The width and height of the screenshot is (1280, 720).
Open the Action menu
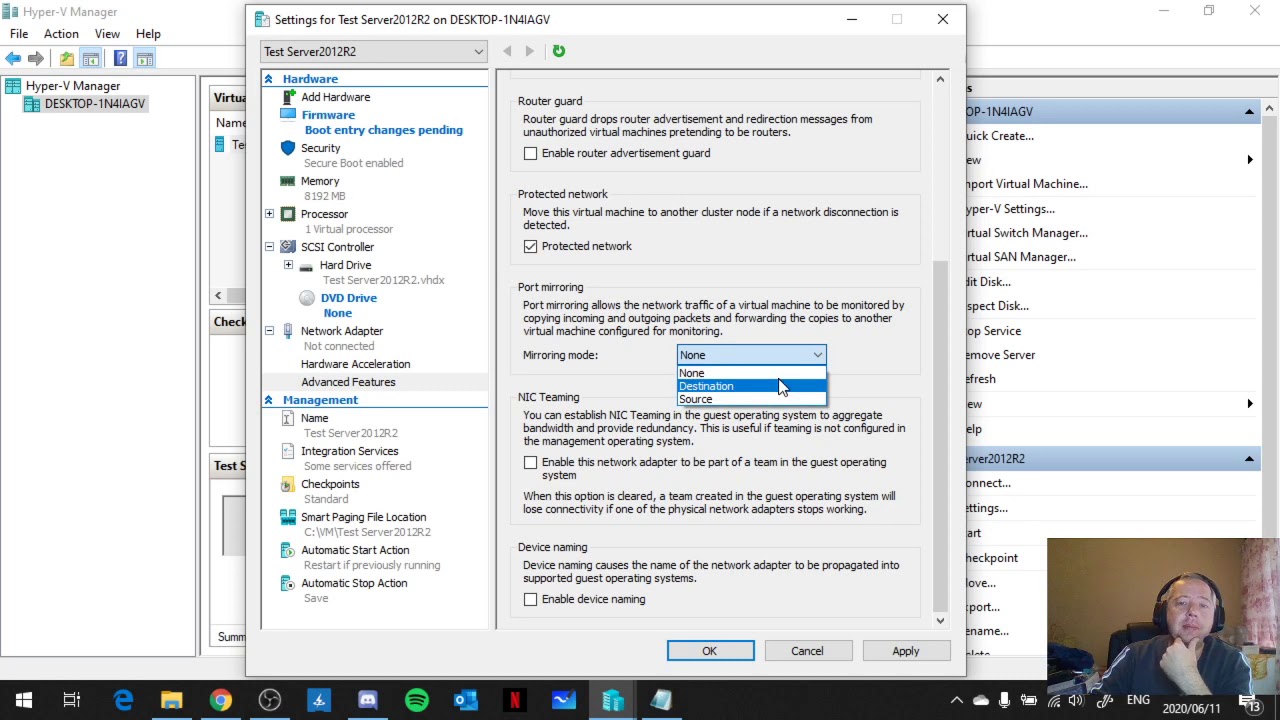click(61, 34)
